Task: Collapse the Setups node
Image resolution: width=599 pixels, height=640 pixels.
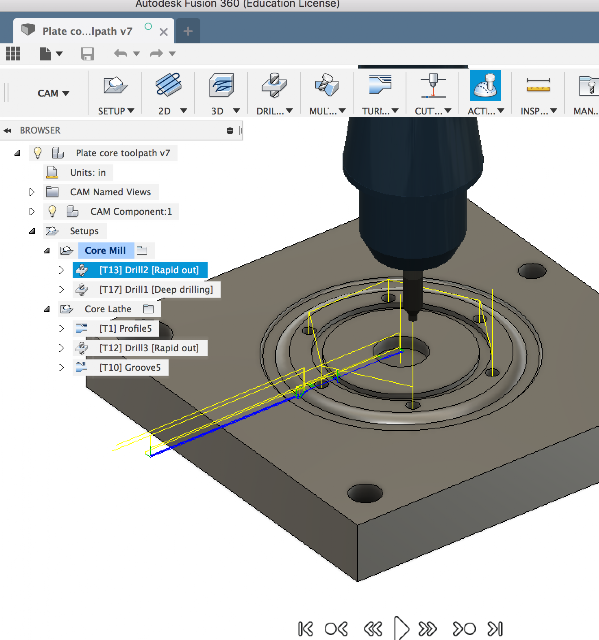Action: [32, 231]
